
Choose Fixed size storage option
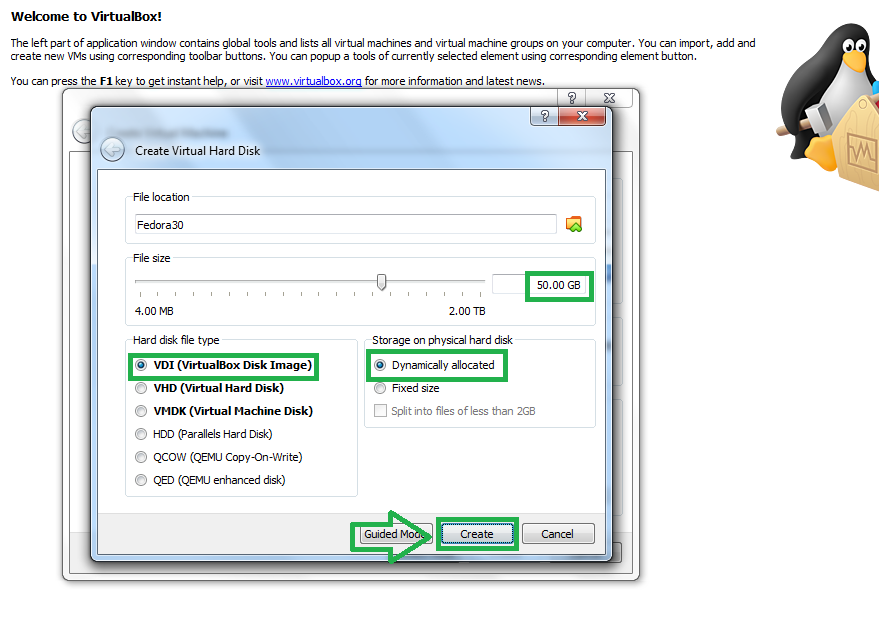[406, 388]
